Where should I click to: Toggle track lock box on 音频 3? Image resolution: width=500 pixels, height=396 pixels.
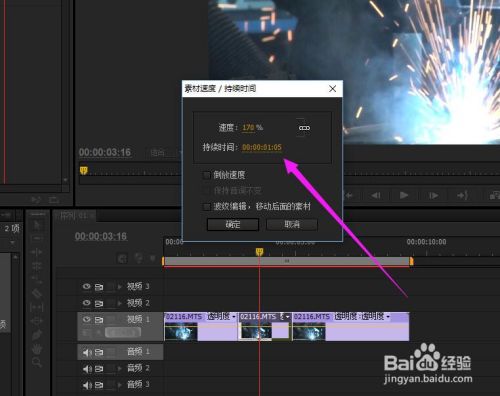pyautogui.click(x=111, y=385)
